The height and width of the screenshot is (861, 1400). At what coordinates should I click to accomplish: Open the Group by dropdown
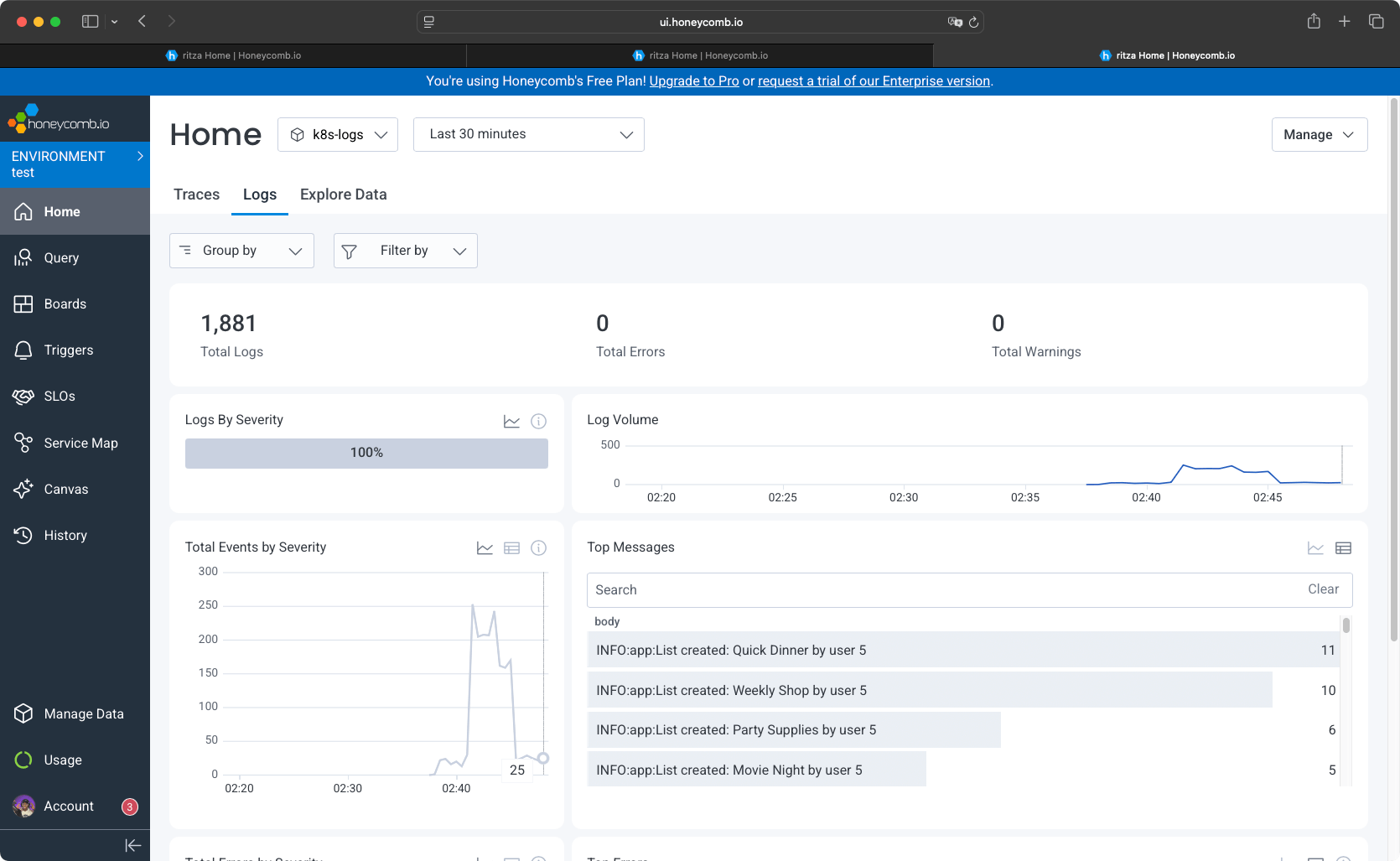coord(241,251)
